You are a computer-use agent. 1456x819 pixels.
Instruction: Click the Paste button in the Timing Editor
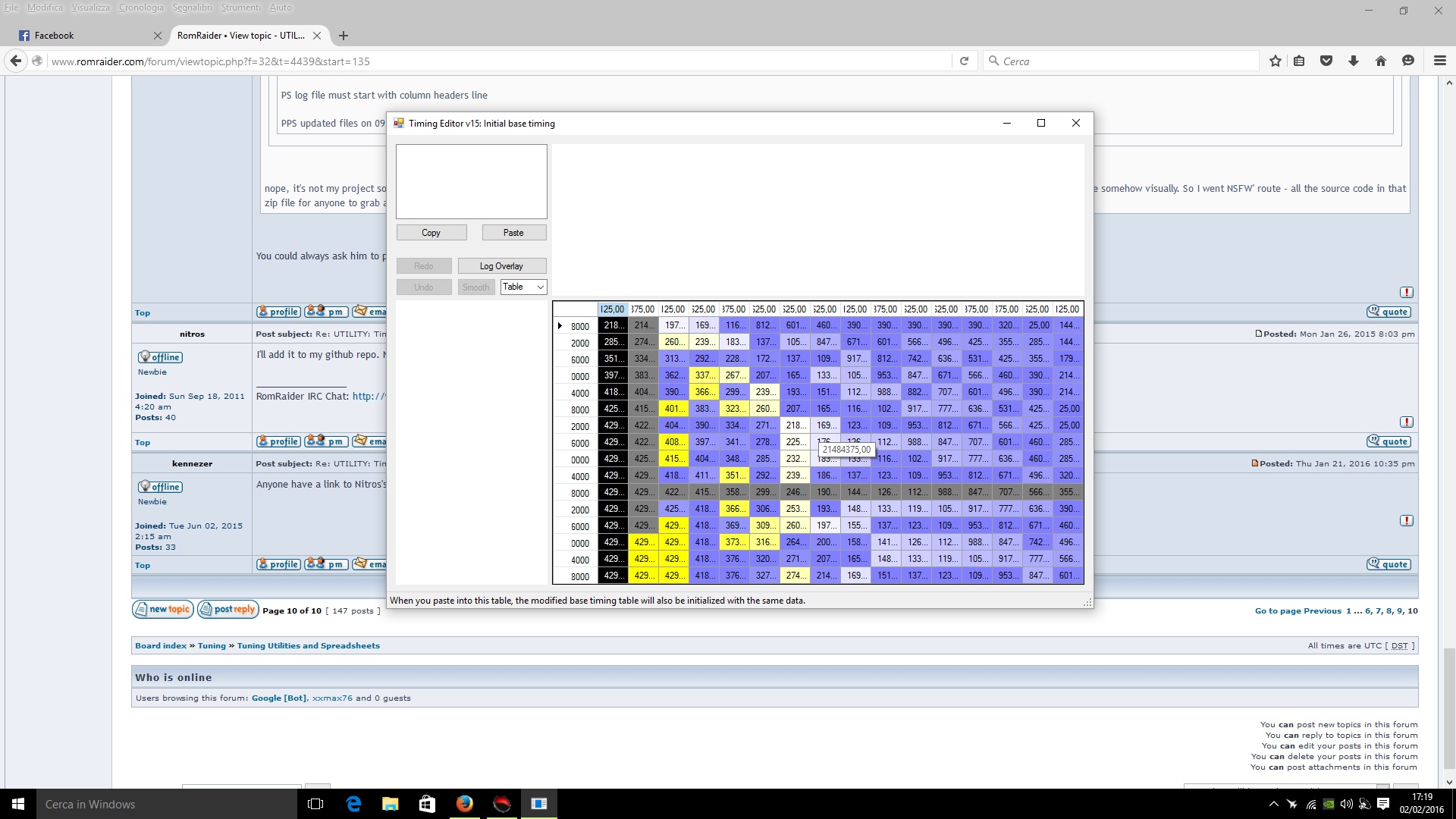click(513, 233)
